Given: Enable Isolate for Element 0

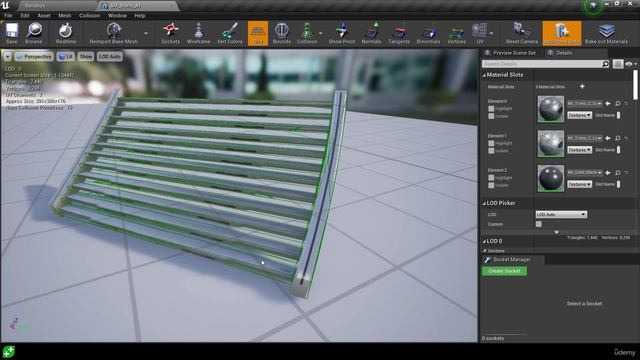Looking at the screenshot, I should [x=491, y=116].
